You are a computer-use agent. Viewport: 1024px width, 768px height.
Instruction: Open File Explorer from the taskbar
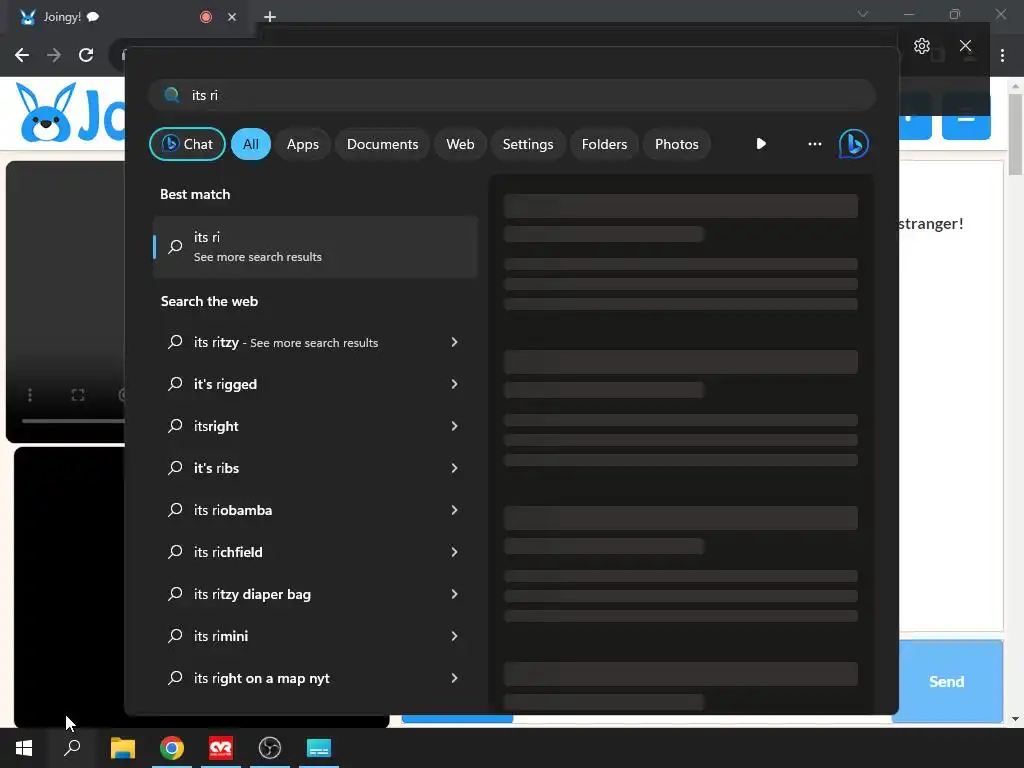click(x=123, y=748)
